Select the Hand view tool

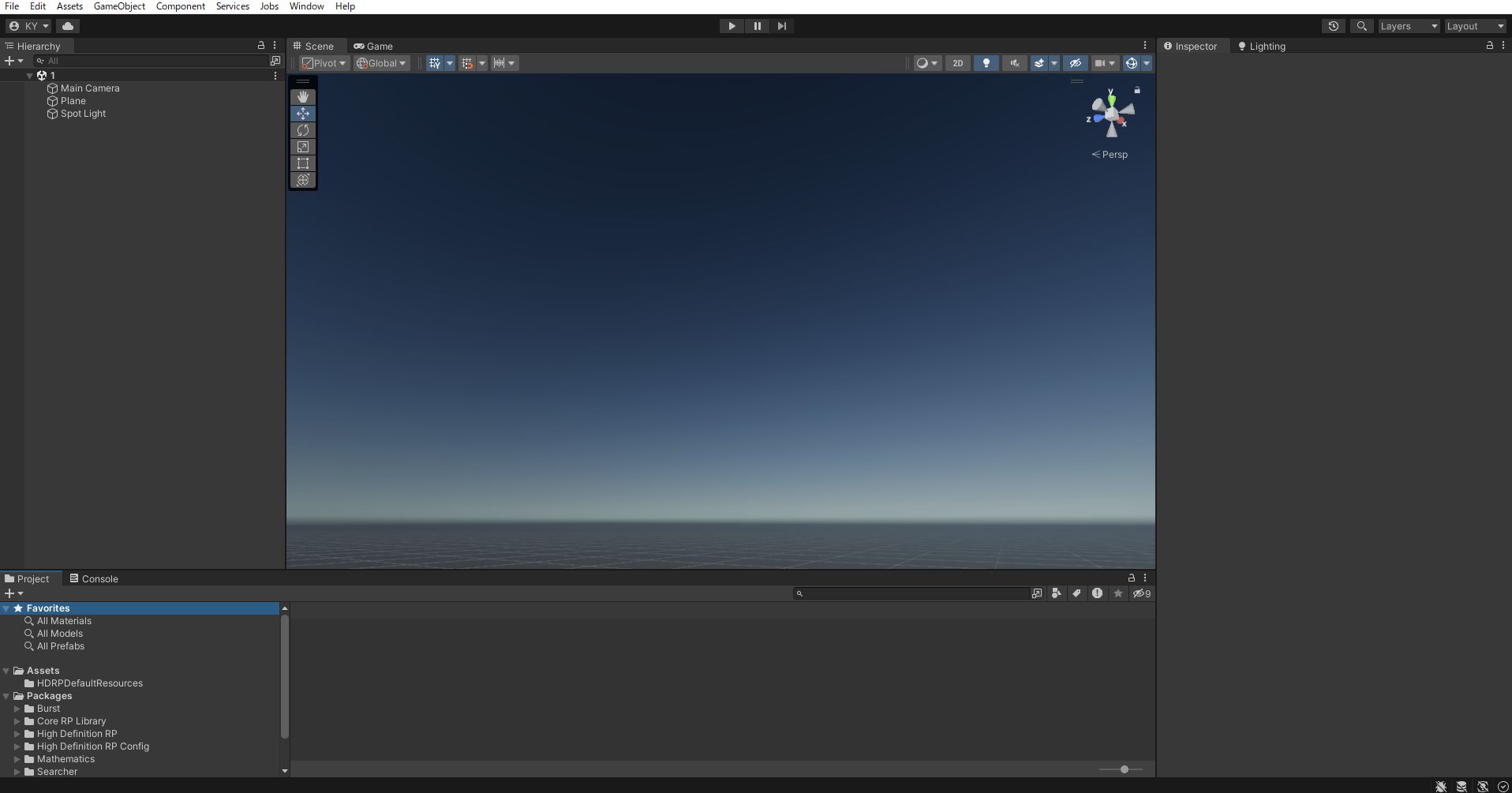click(303, 96)
